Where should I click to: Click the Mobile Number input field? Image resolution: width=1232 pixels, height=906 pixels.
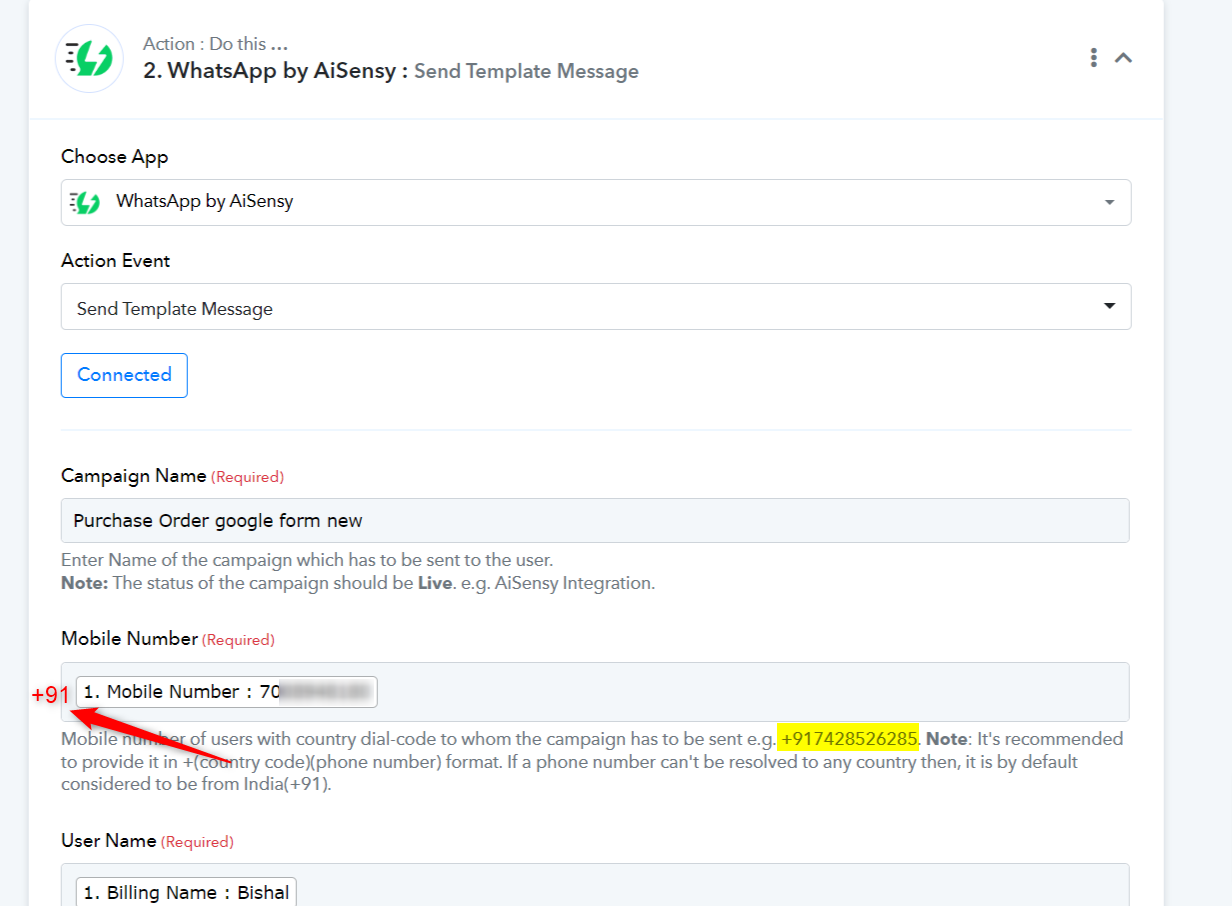[595, 692]
